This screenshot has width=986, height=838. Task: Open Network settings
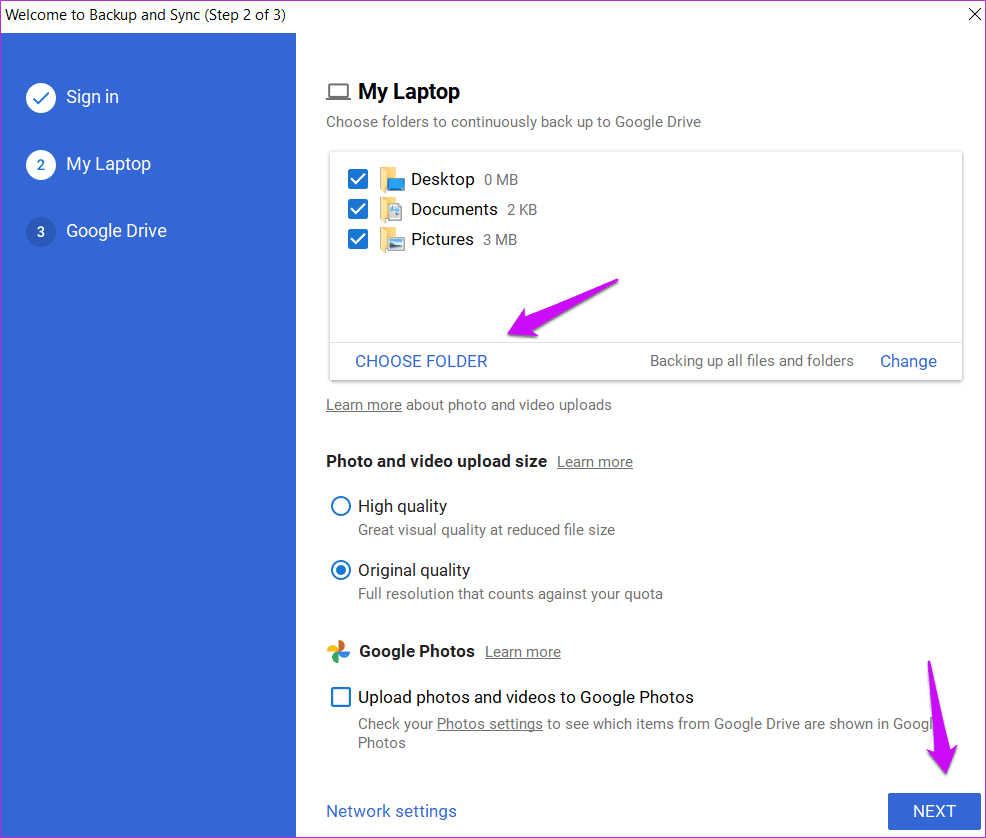(x=391, y=812)
